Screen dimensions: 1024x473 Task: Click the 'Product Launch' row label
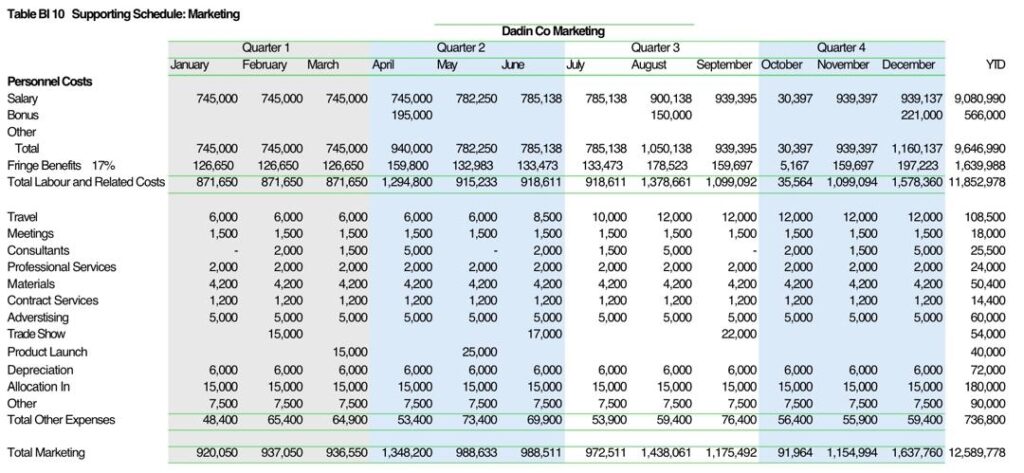[47, 351]
